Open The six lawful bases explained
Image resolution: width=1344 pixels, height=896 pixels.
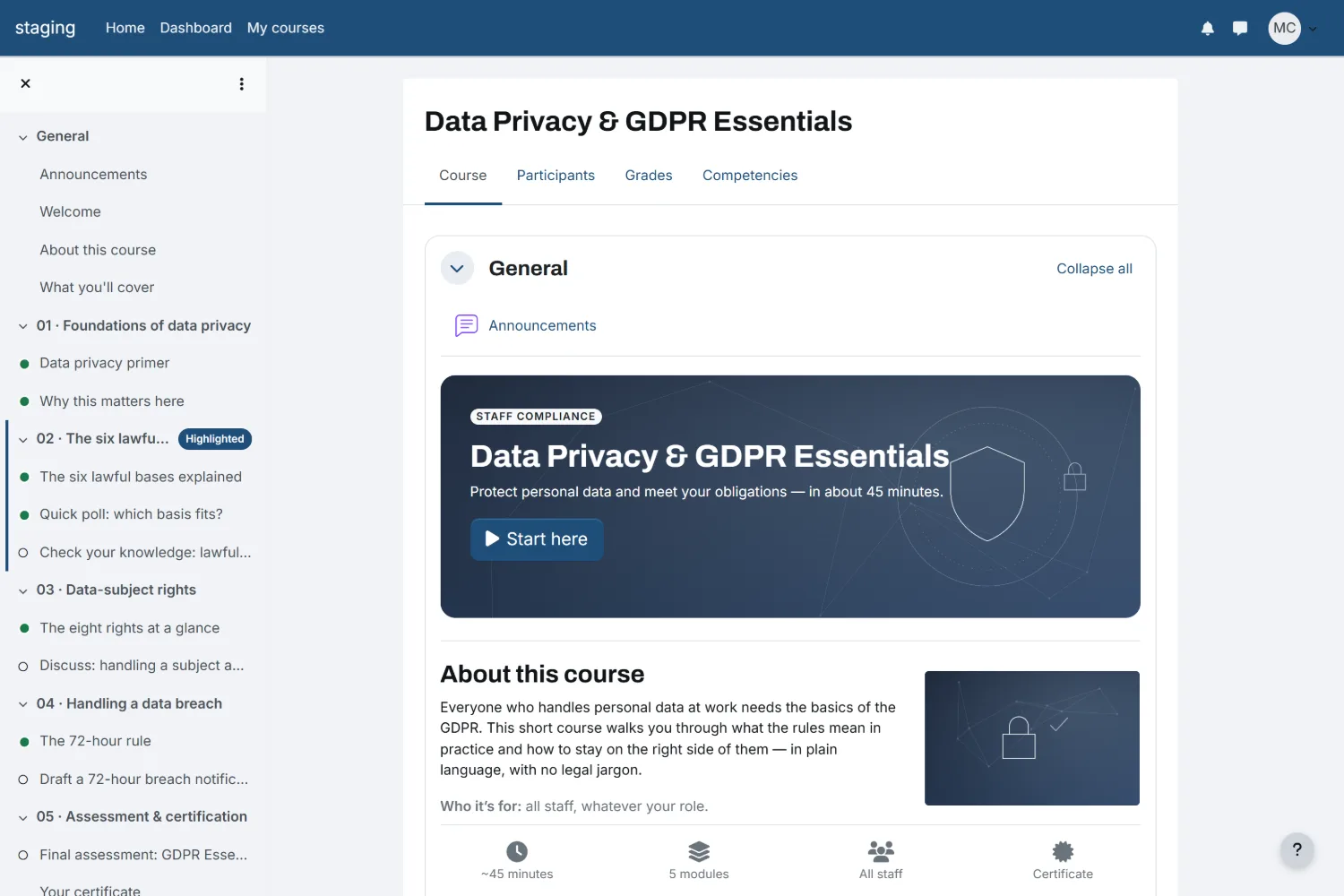141,477
